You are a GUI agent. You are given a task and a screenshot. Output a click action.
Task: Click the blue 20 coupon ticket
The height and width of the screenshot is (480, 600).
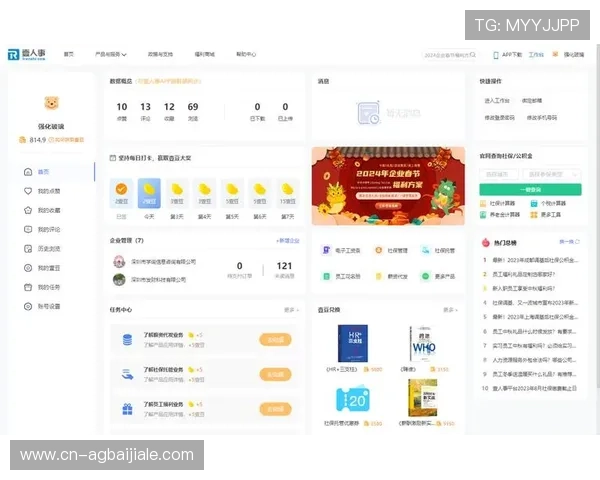[353, 399]
